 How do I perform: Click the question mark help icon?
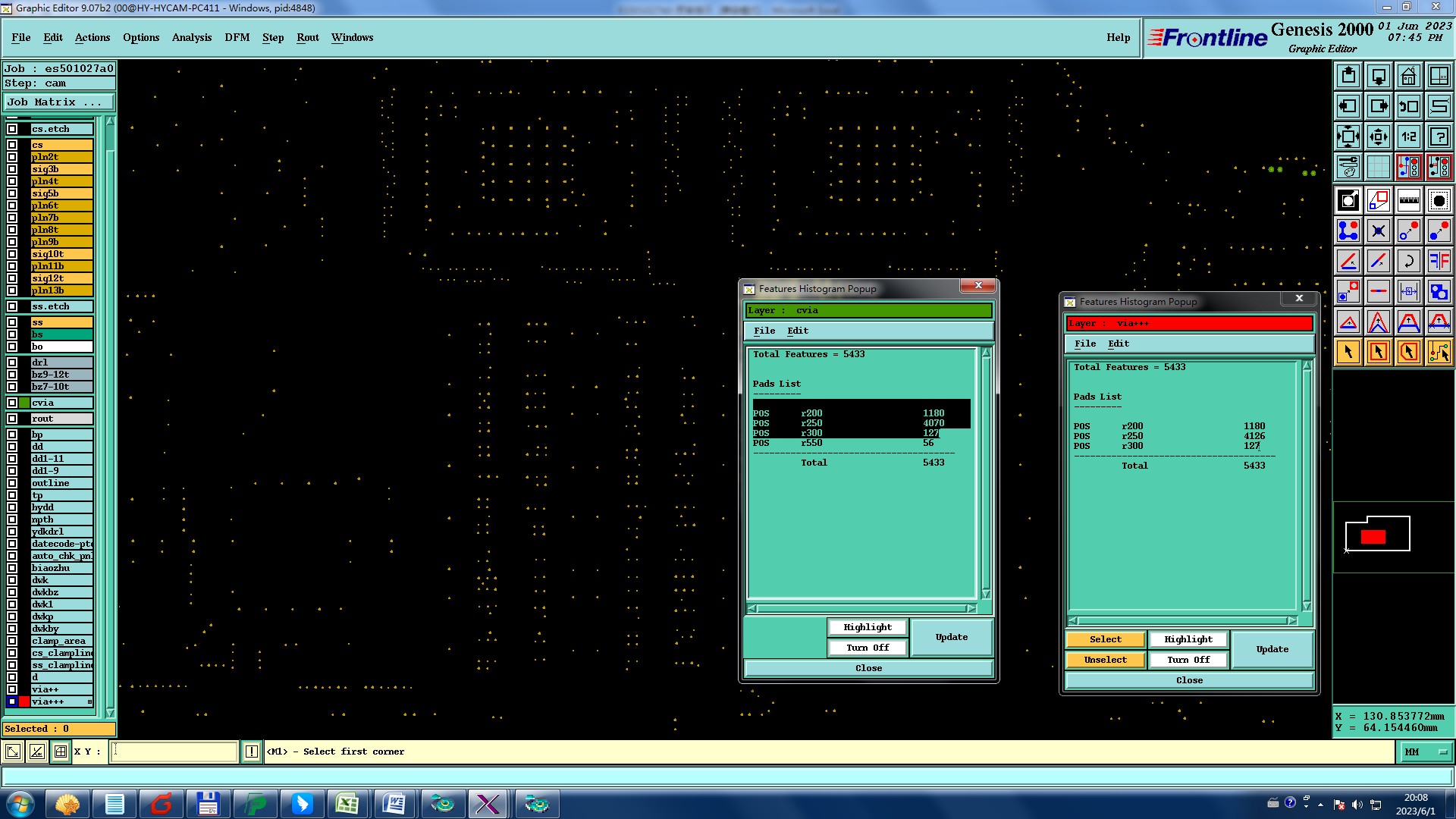[x=1439, y=136]
